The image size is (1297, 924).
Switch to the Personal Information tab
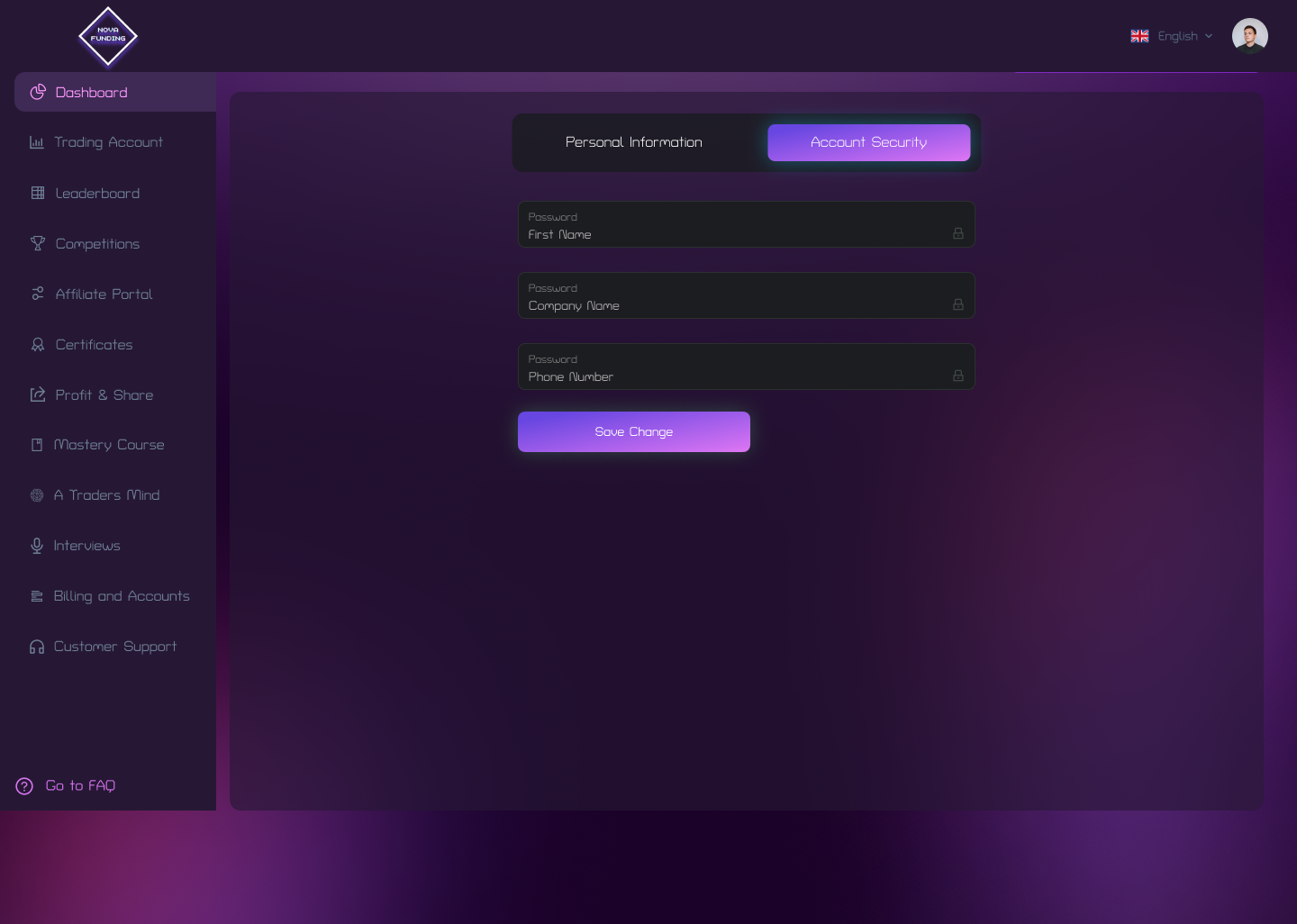pos(633,141)
